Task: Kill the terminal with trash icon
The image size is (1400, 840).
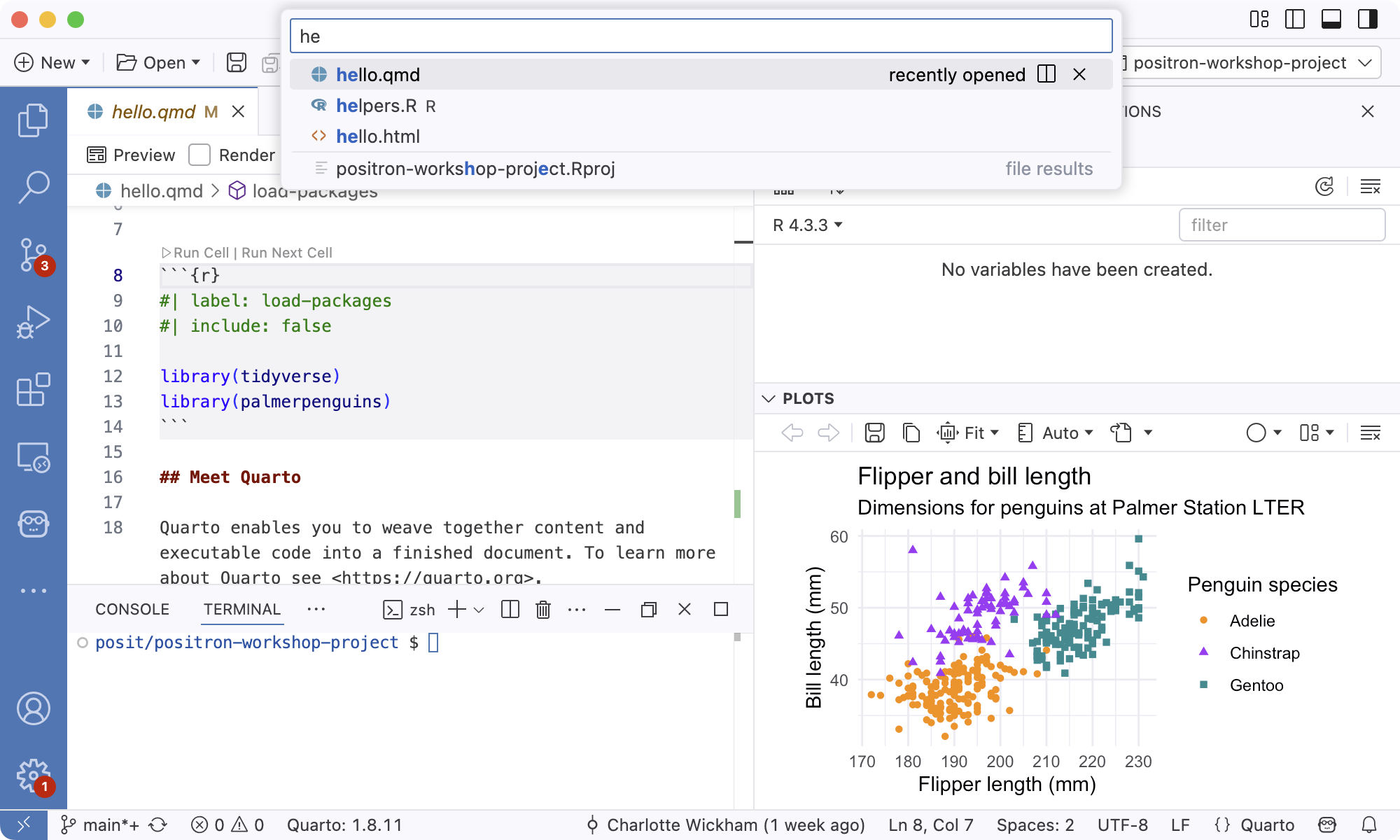Action: (543, 610)
